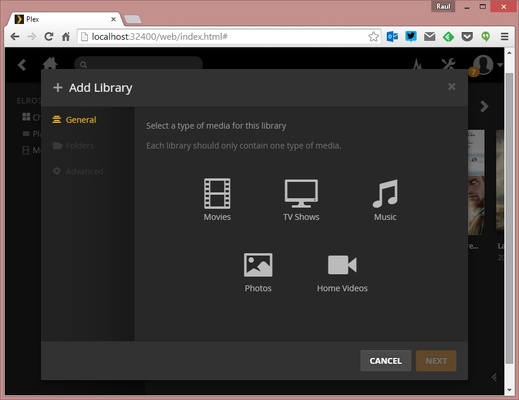Image resolution: width=519 pixels, height=400 pixels.
Task: Open the Twitter extension
Action: point(411,36)
